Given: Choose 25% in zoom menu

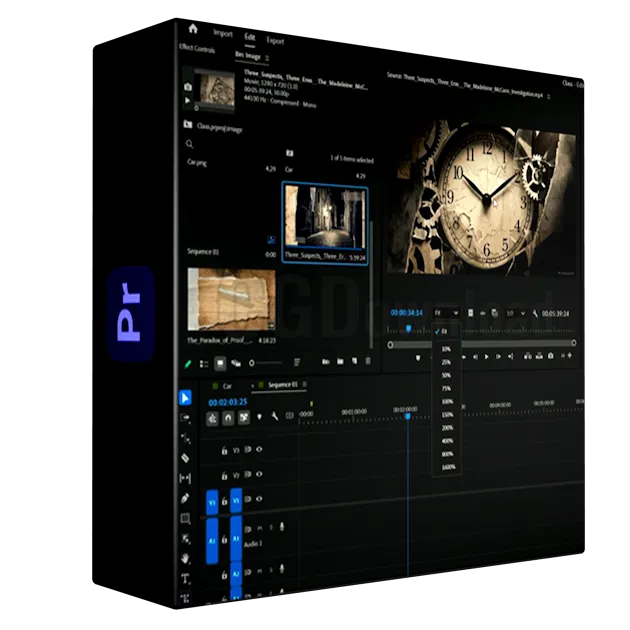Looking at the screenshot, I should pyautogui.click(x=446, y=362).
